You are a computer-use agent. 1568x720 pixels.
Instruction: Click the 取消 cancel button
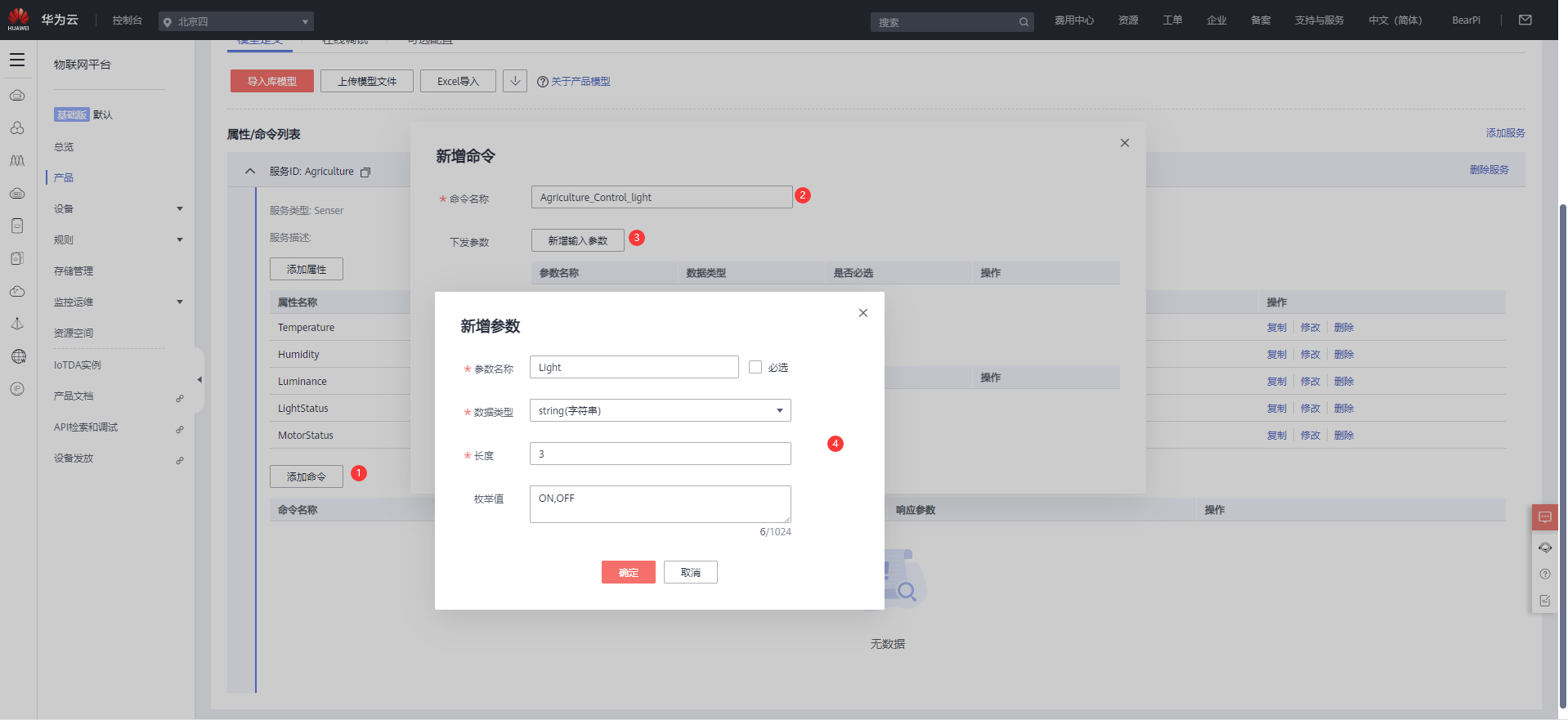click(690, 572)
